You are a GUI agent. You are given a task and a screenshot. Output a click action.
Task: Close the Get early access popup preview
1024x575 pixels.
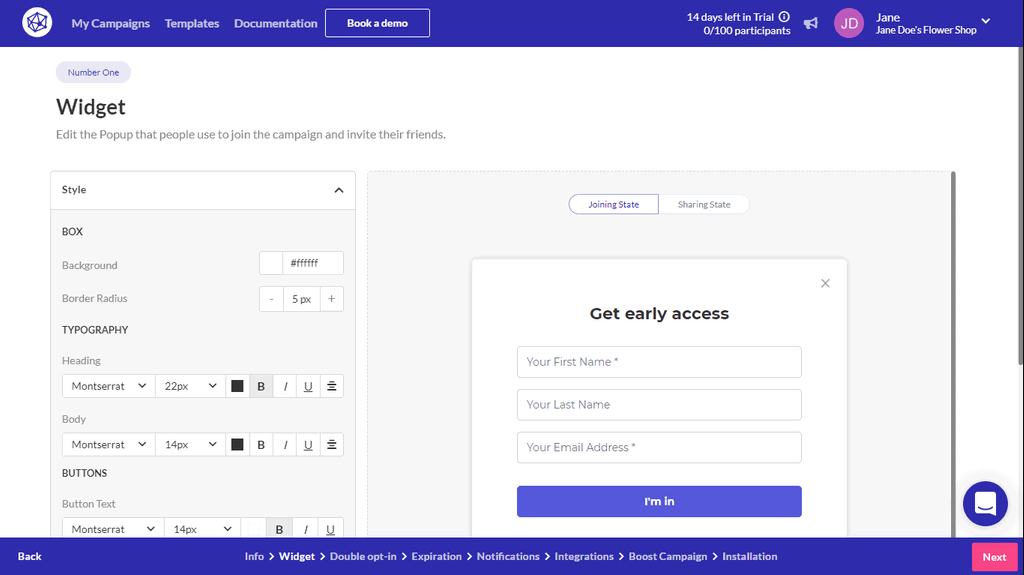825,283
